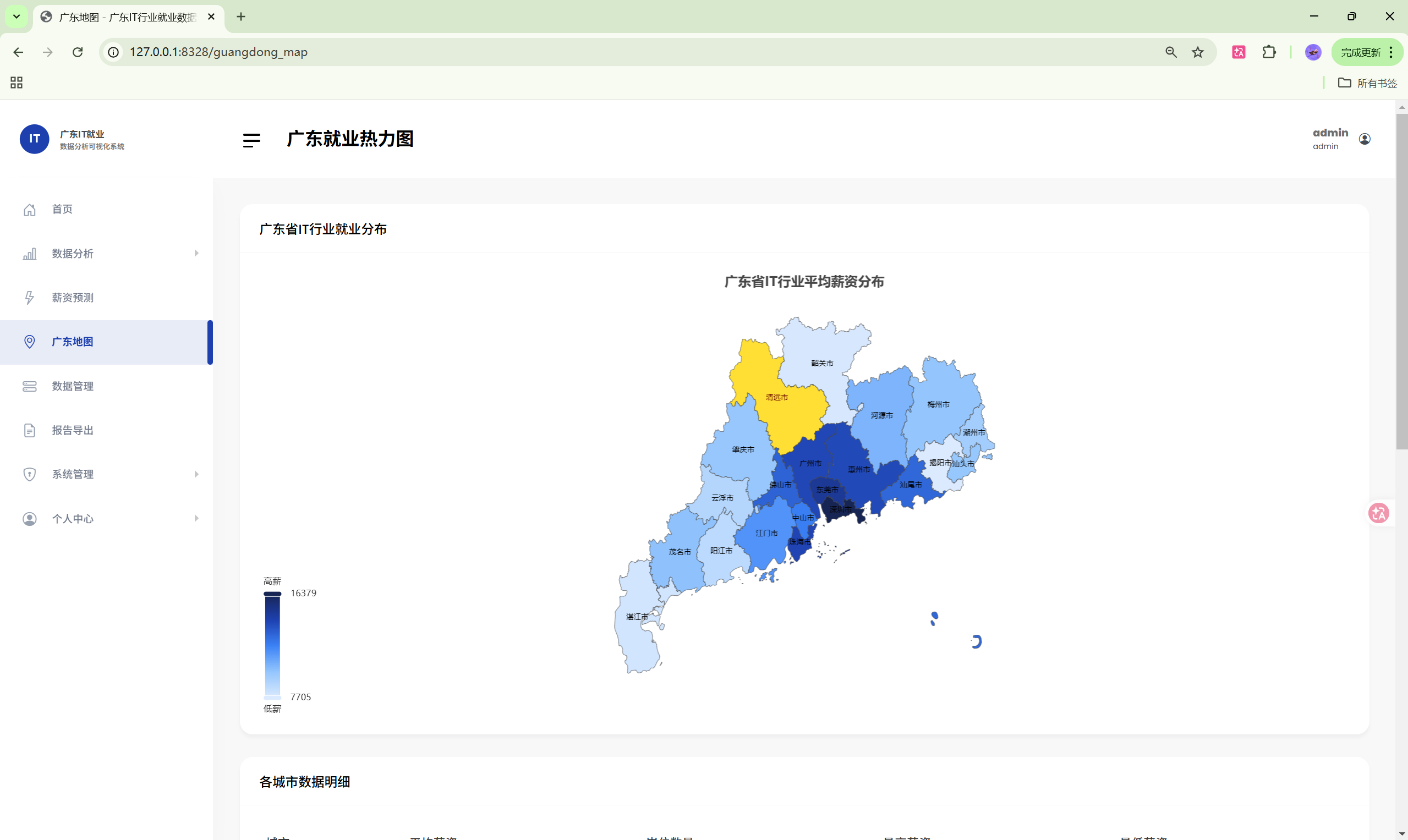Screen dimensions: 1408x840
Task: Click the floating translate widget icon
Action: (x=1378, y=513)
